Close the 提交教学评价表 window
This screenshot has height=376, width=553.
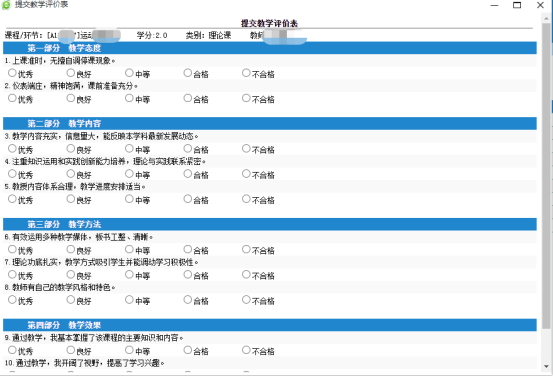pos(540,5)
